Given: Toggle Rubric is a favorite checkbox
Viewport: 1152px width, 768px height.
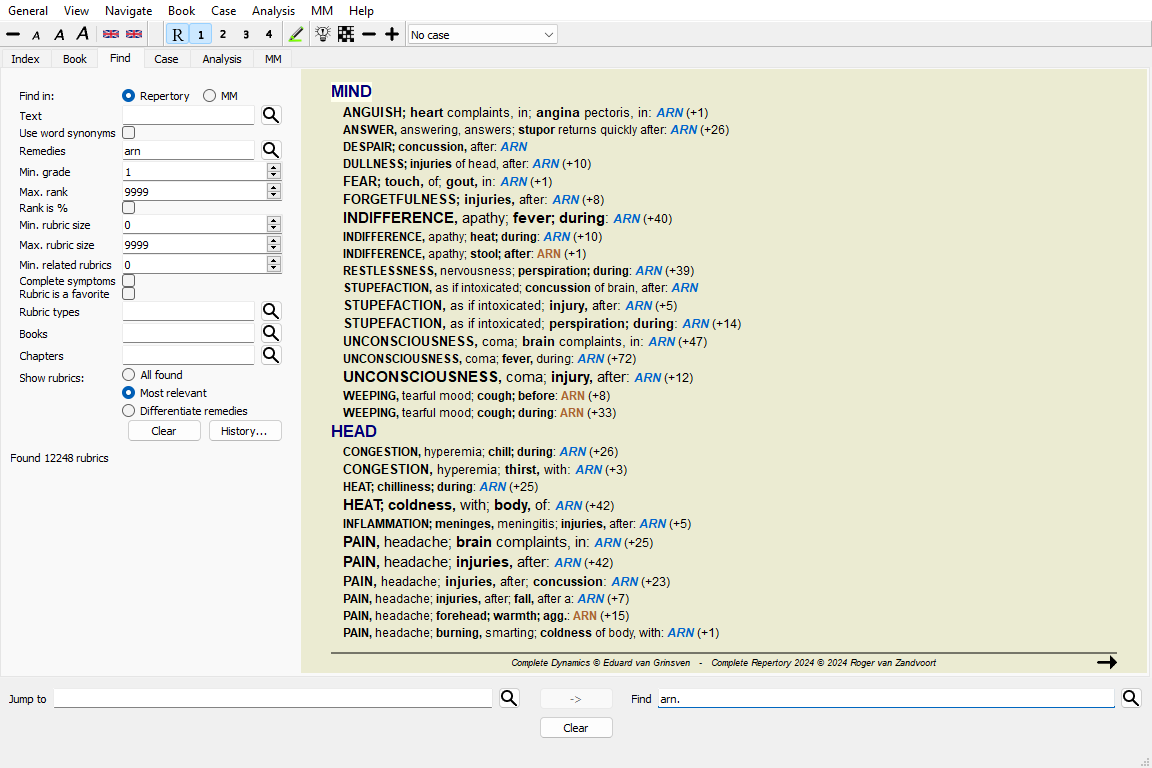Looking at the screenshot, I should tap(129, 294).
